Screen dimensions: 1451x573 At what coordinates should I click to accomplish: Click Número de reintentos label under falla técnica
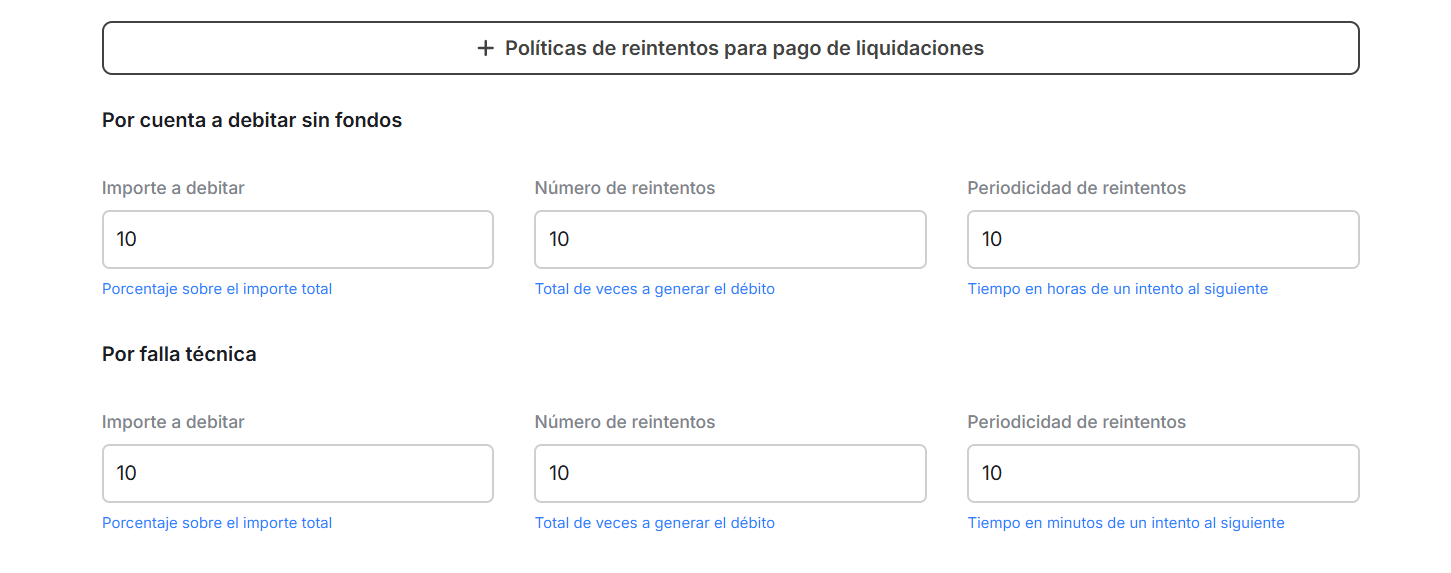point(625,422)
